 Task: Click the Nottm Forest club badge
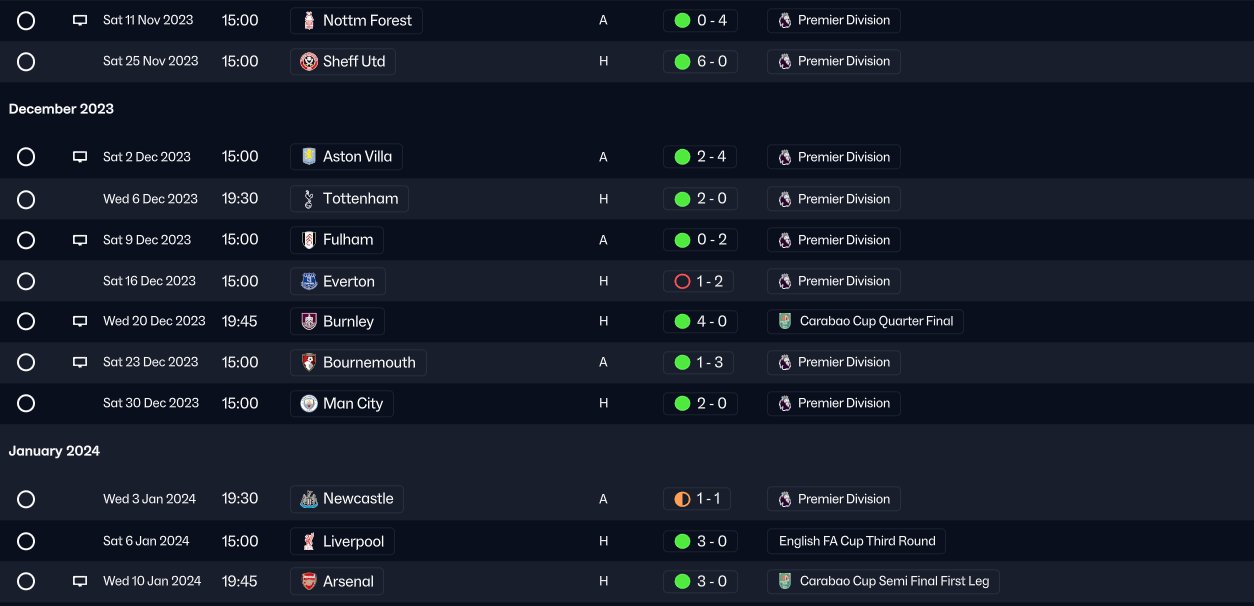[x=309, y=21]
